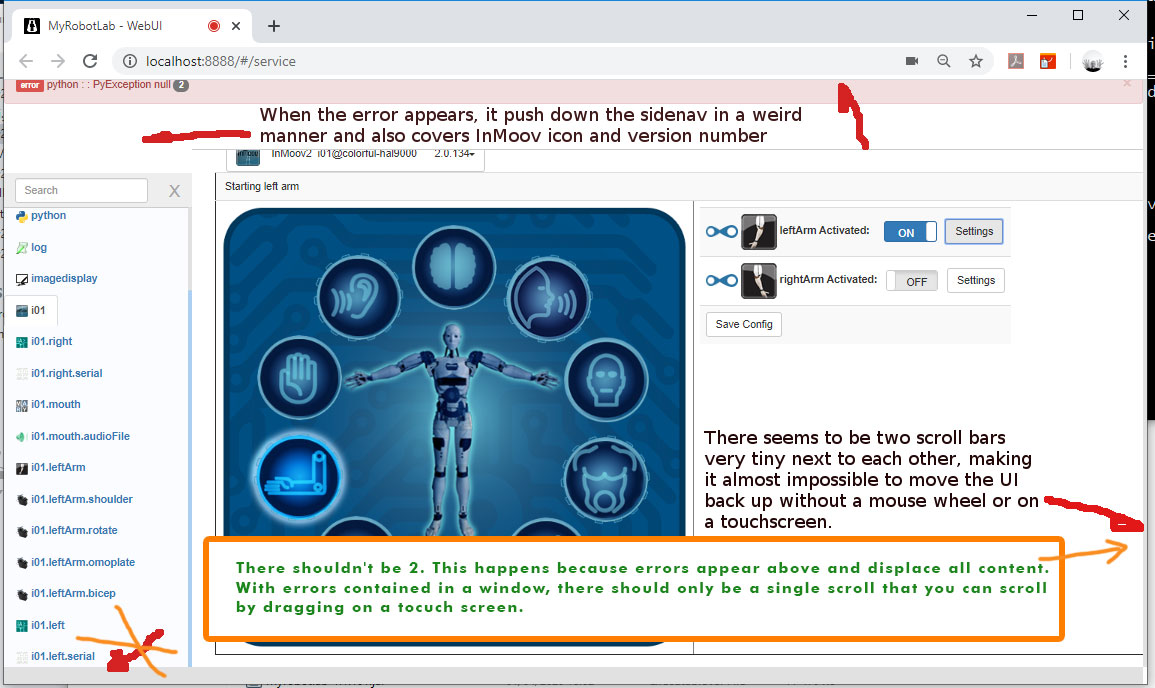Click the highlighted robotic arm icon
The image size is (1155, 688).
tap(298, 477)
